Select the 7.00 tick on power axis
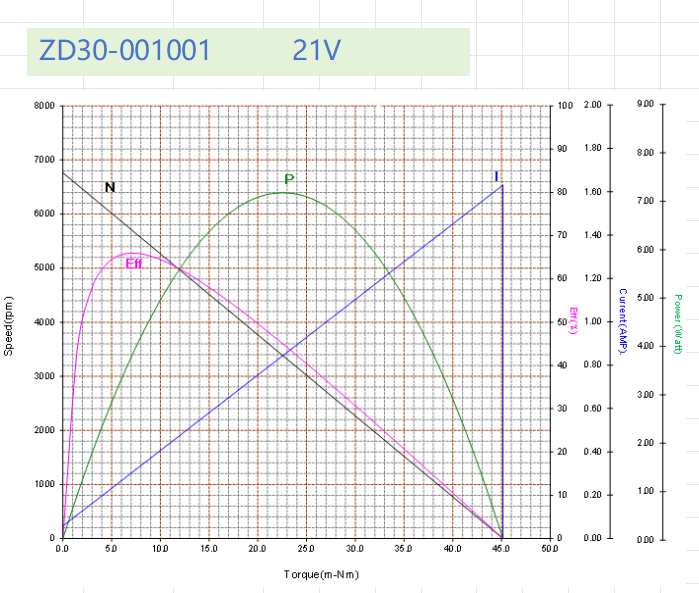 click(644, 201)
